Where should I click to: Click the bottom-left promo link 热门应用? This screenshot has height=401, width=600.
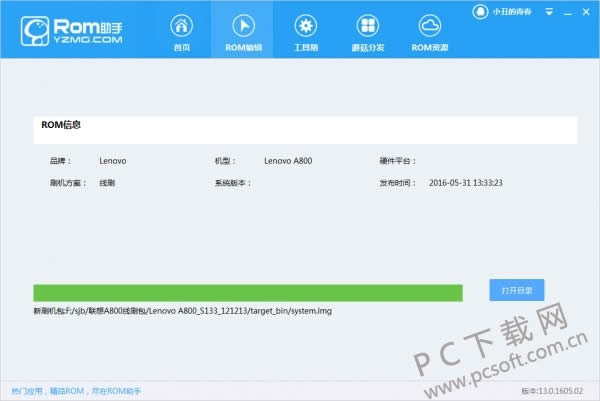pos(76,391)
